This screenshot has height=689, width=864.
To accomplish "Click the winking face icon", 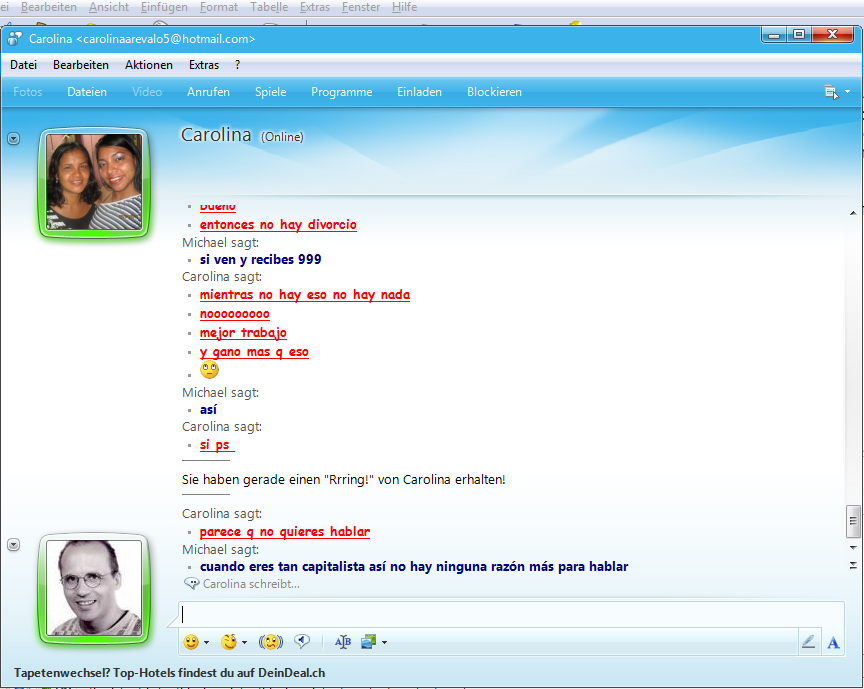I will point(229,642).
